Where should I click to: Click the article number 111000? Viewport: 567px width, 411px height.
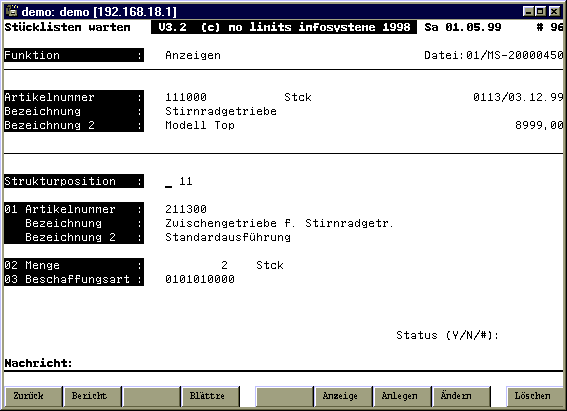186,97
